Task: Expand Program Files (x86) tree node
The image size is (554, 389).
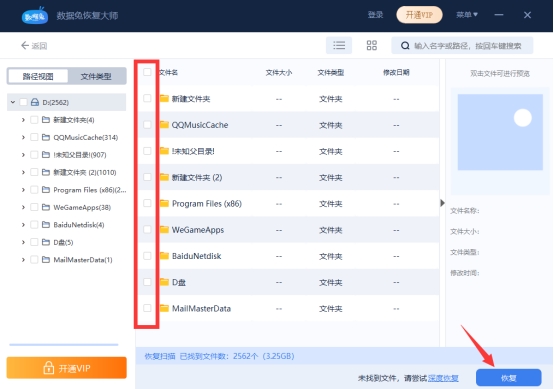Action: coord(23,190)
